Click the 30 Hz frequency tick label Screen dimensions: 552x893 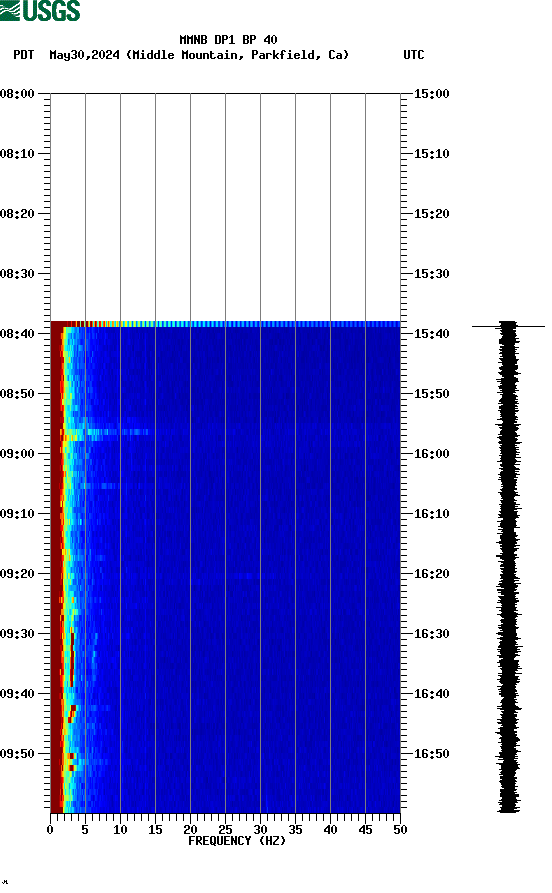[260, 830]
